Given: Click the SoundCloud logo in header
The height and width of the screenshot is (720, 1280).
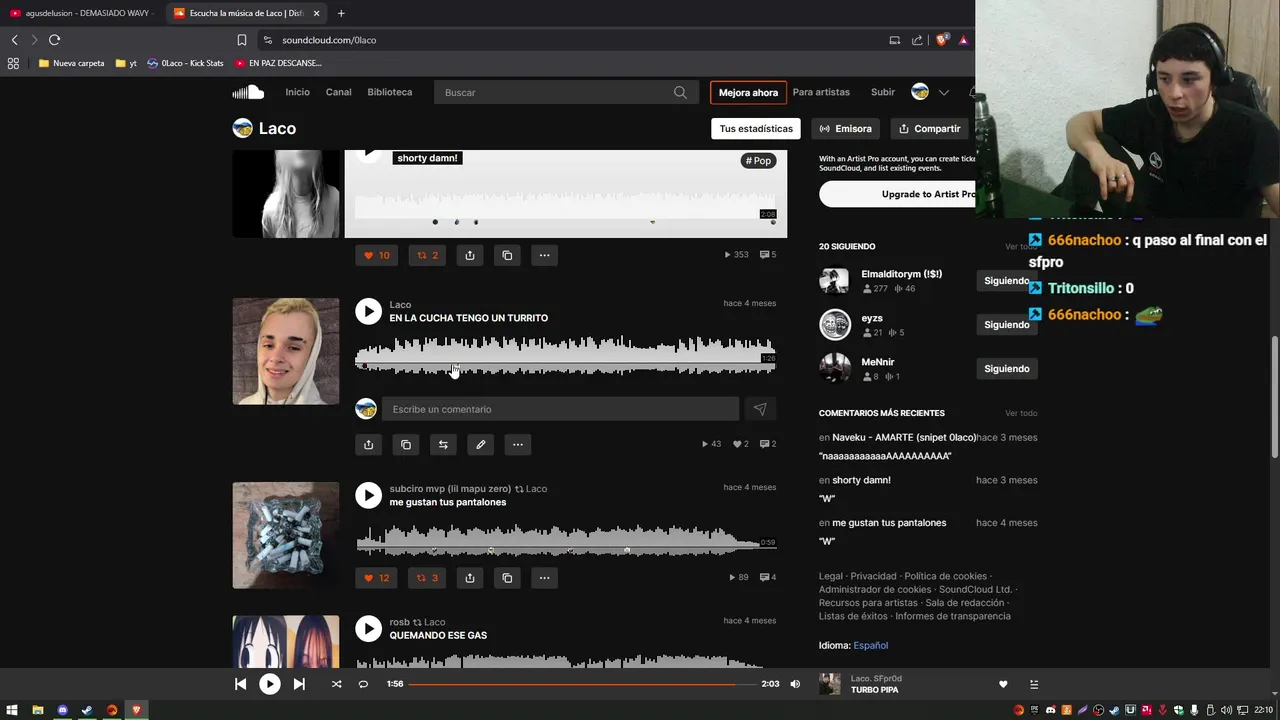Looking at the screenshot, I should [x=248, y=92].
